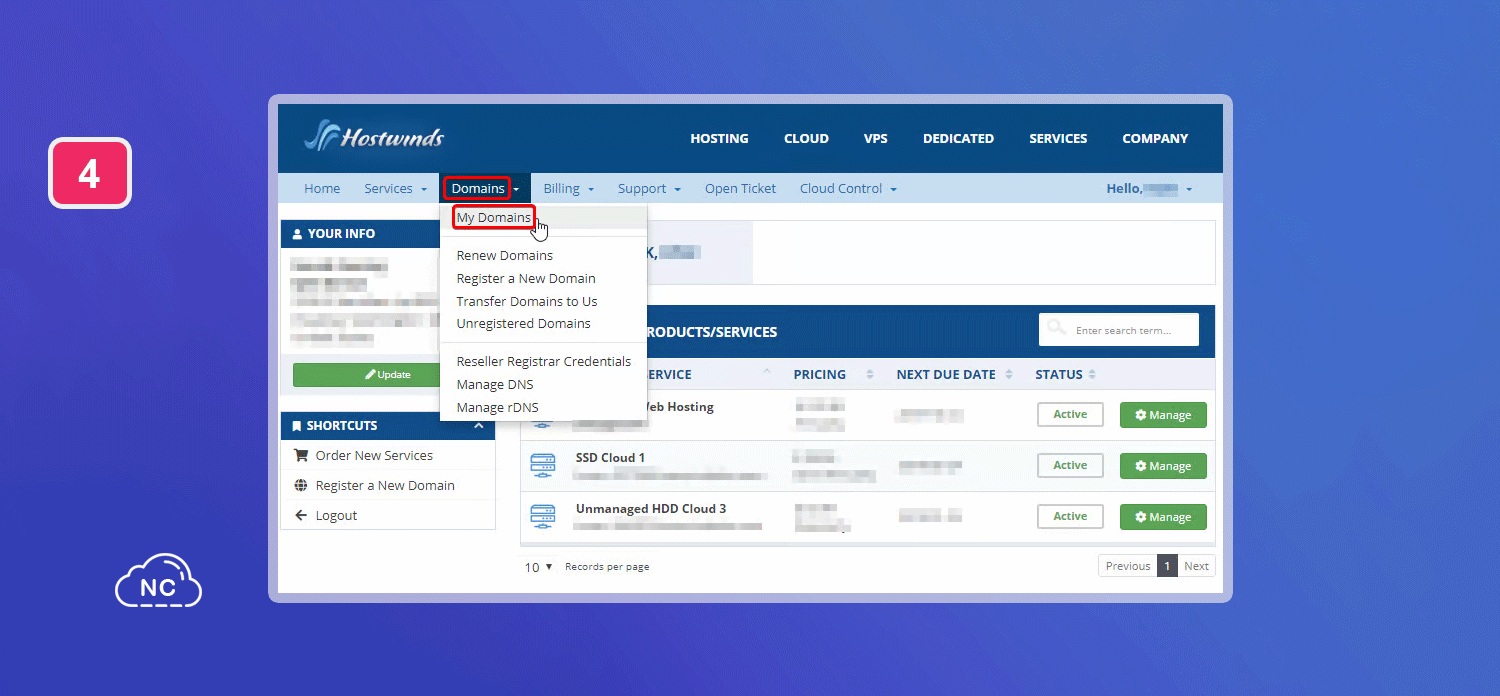
Task: Open the Hello user account dropdown
Action: 1149,188
